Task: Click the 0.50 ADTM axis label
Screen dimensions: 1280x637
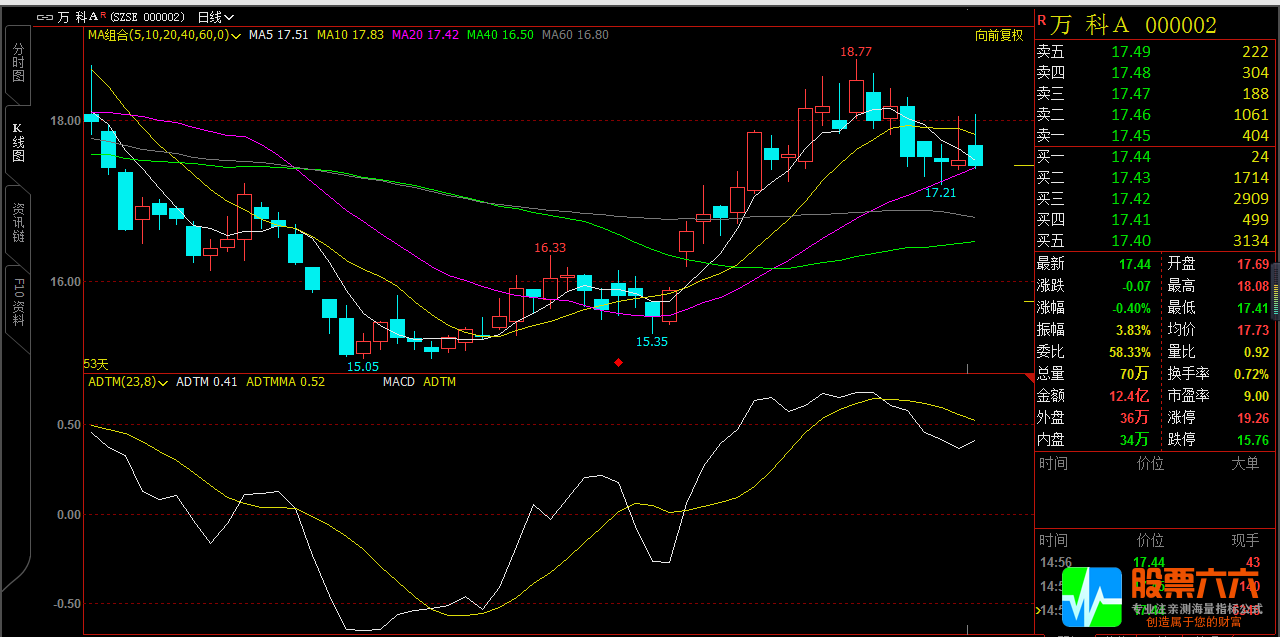Action: [x=69, y=425]
